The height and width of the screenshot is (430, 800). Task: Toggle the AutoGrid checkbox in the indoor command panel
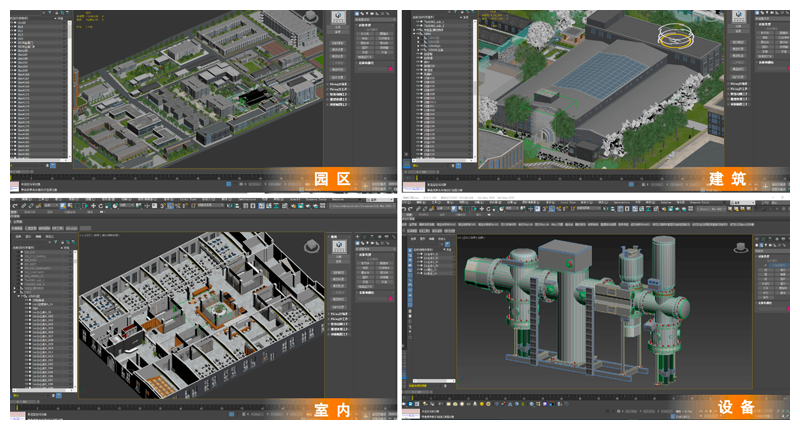(365, 259)
